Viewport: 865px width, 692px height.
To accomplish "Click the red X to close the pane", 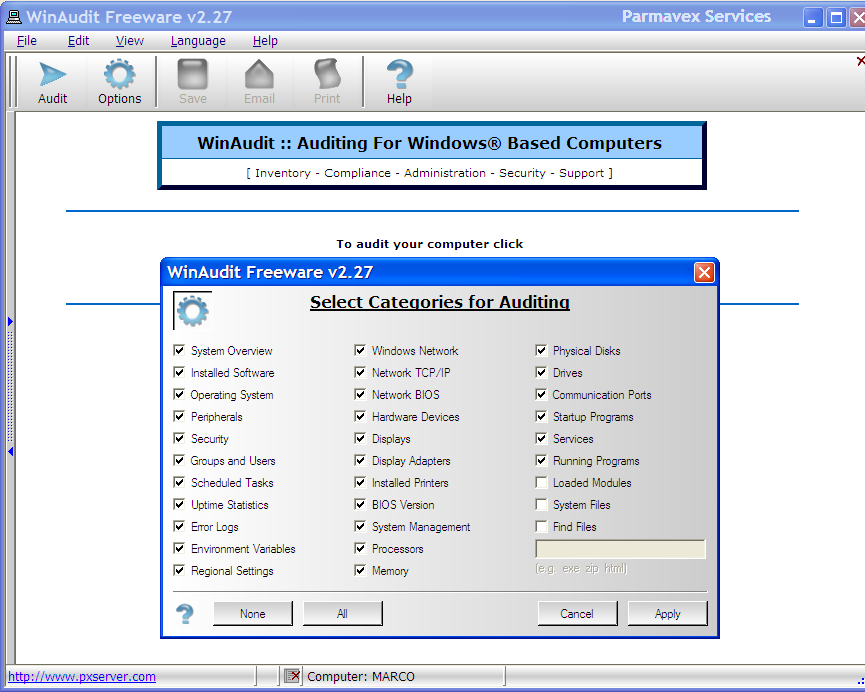I will point(860,61).
